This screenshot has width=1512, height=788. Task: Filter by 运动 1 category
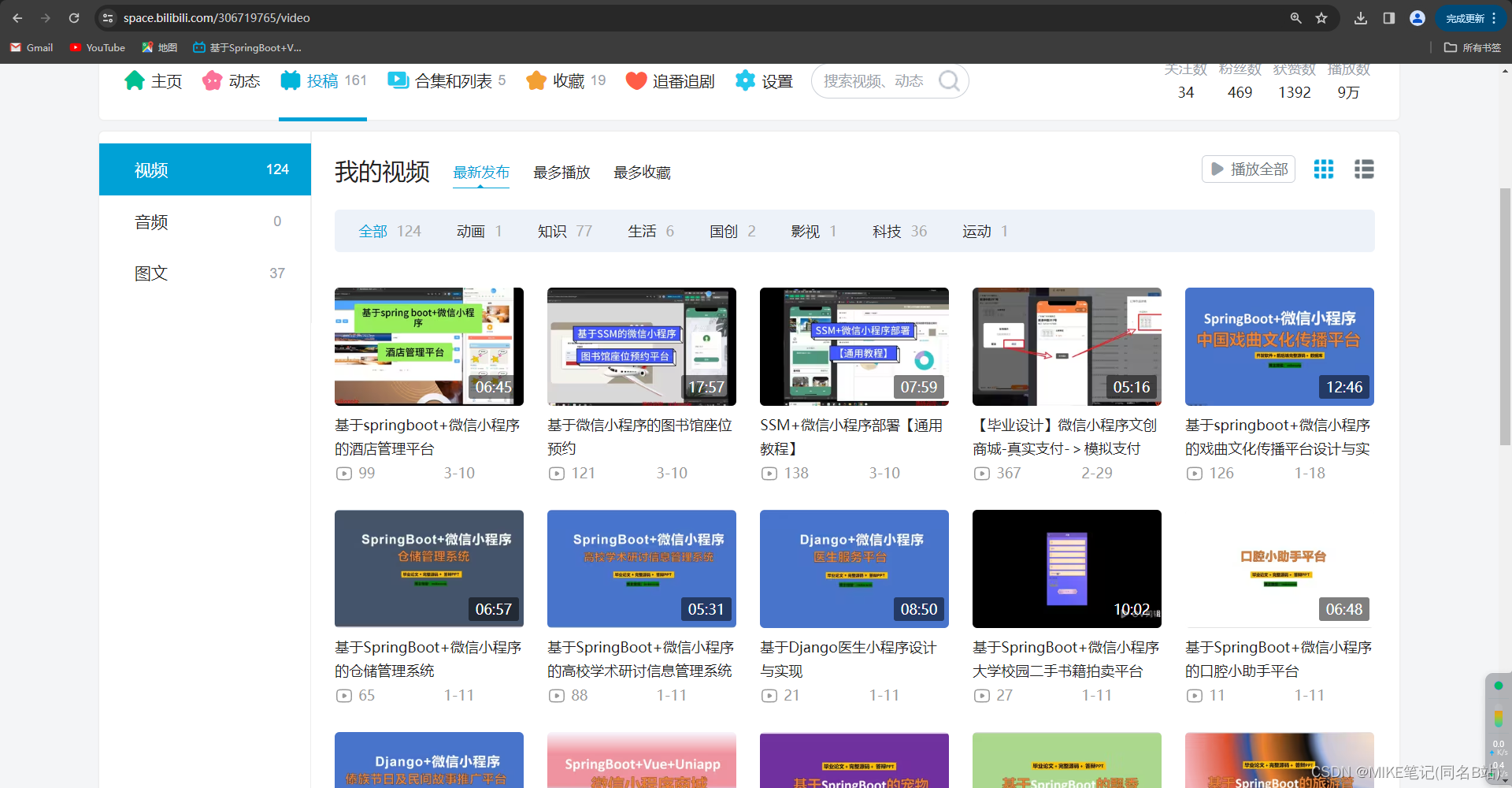point(984,231)
